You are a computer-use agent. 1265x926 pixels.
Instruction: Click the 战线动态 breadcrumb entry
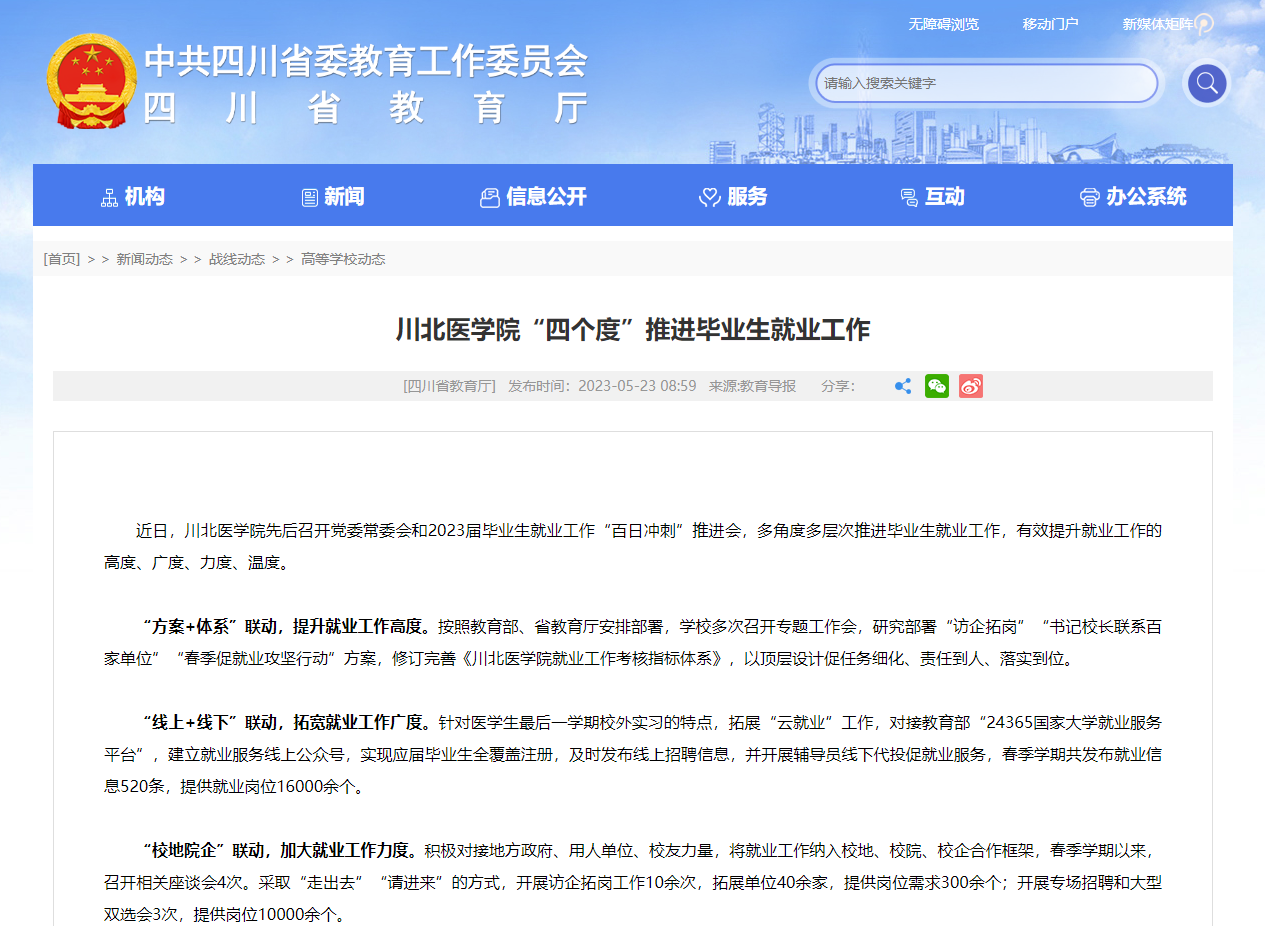point(237,258)
